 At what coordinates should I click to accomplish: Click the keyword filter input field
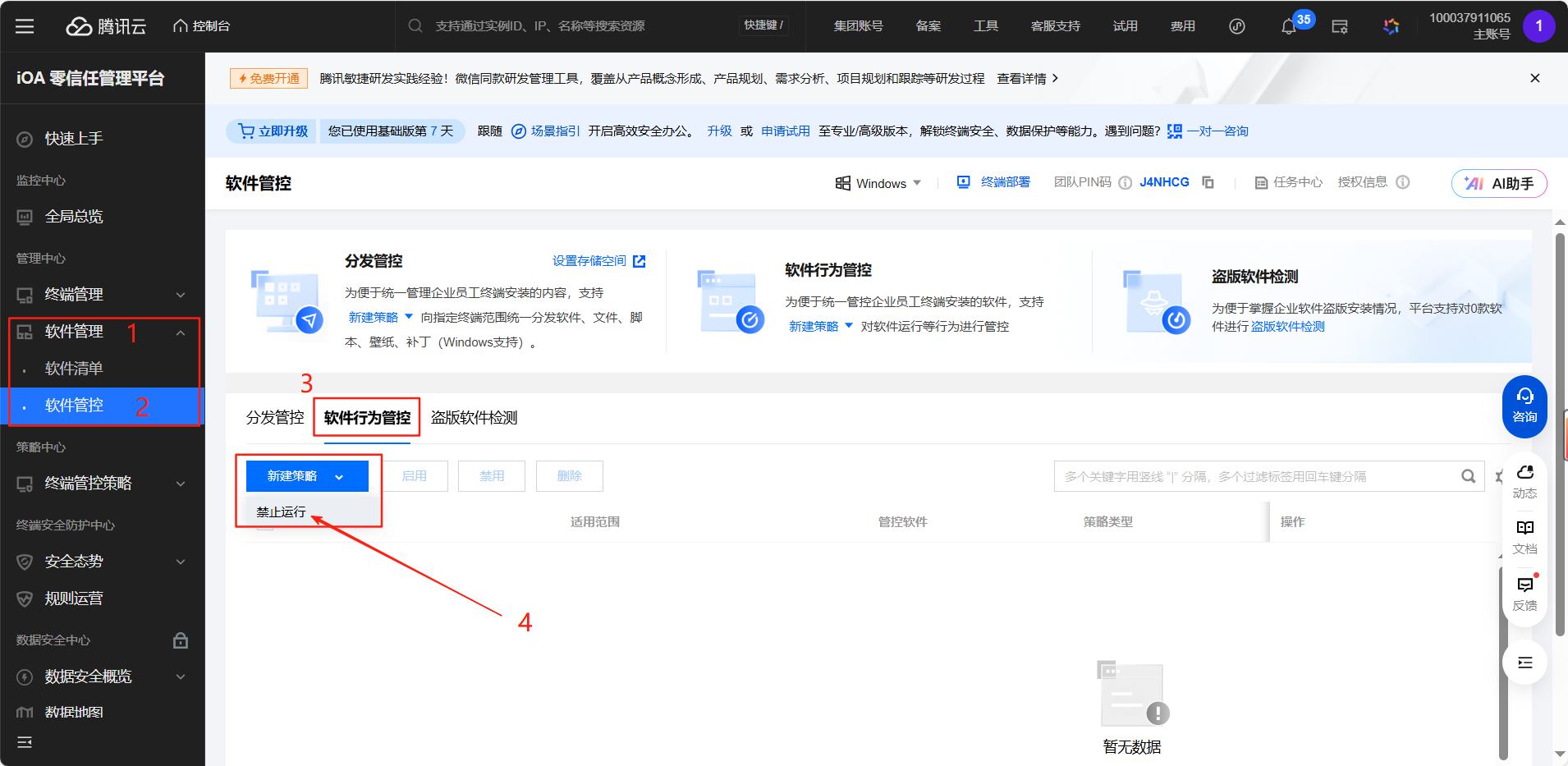click(1231, 475)
